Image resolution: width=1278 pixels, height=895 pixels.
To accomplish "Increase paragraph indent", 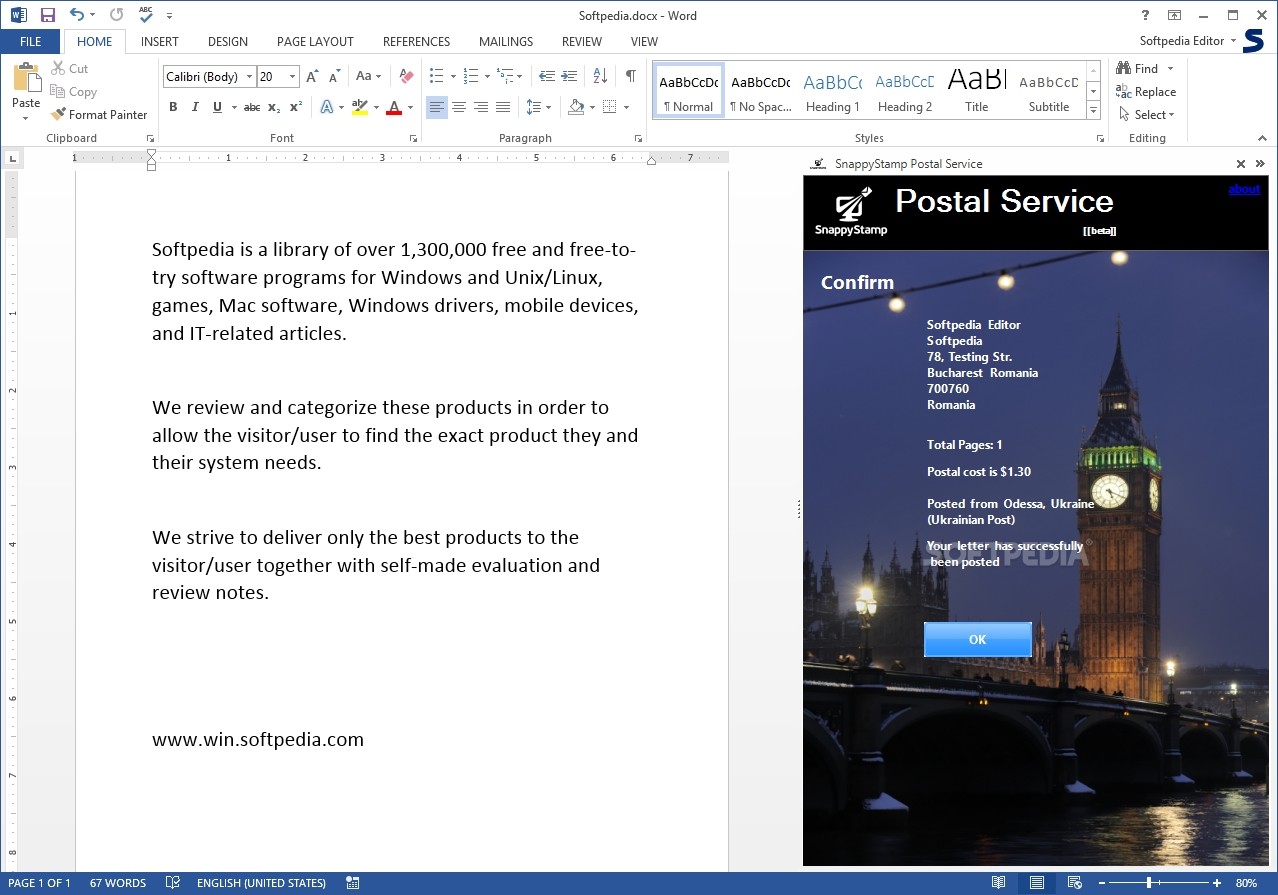I will tap(569, 76).
